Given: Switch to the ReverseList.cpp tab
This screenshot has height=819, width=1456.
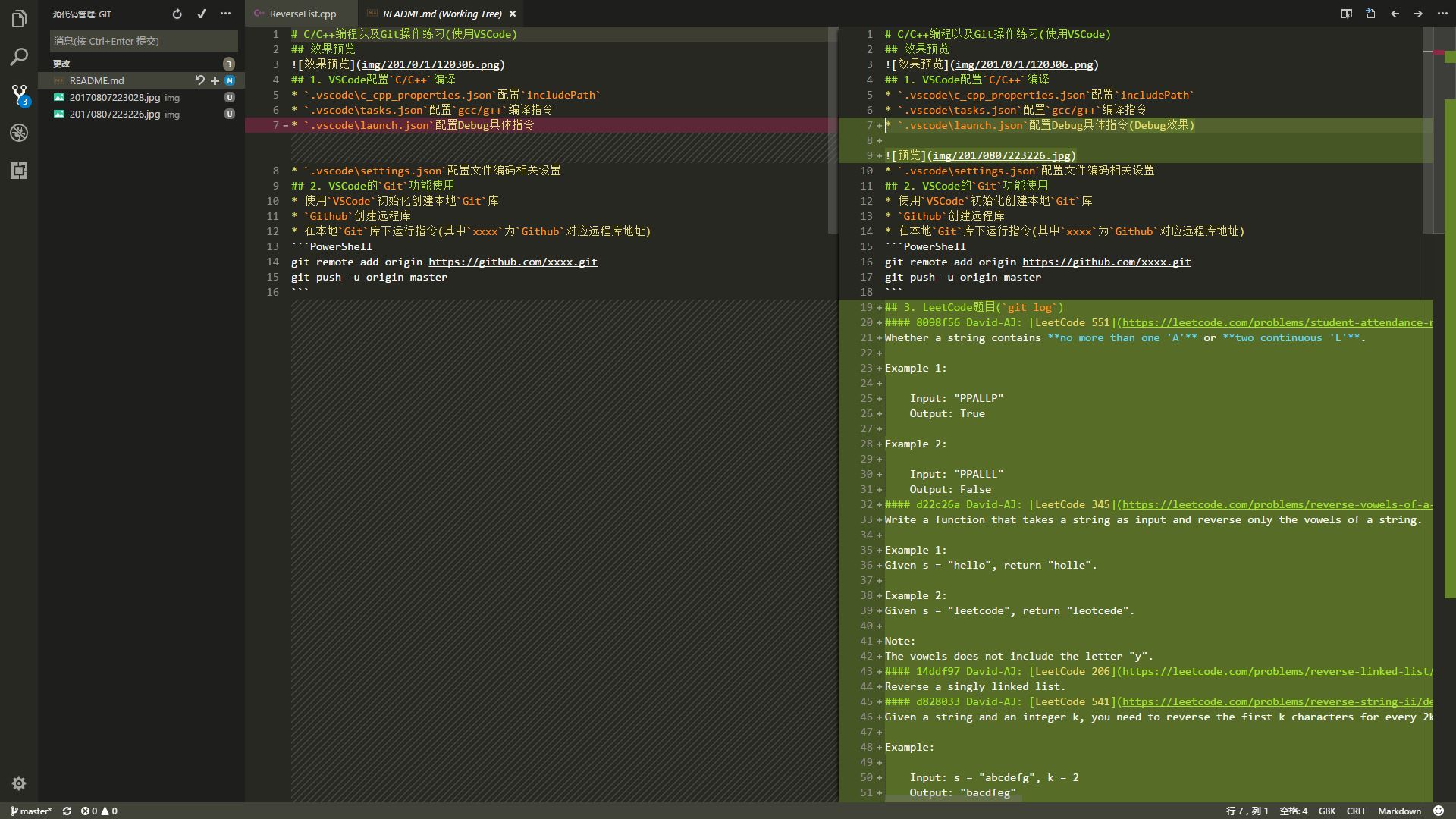Looking at the screenshot, I should (x=302, y=14).
